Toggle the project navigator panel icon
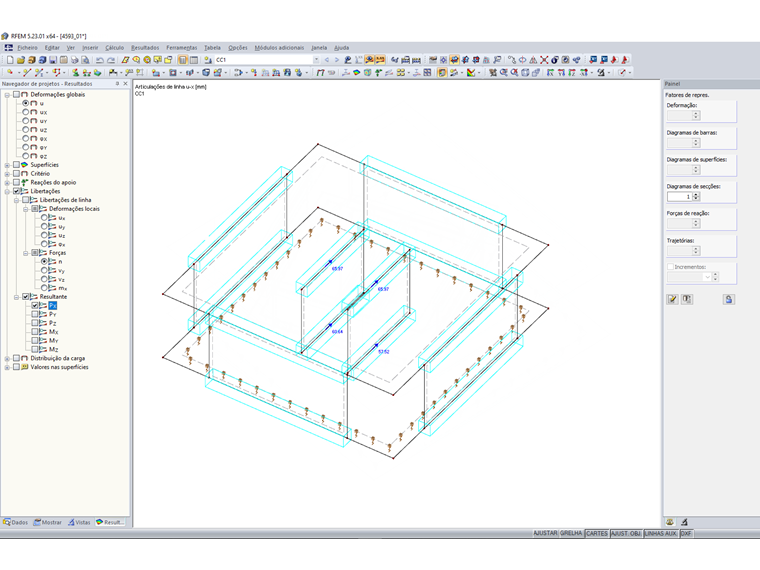Screen dimensions: 760x570 [183, 60]
